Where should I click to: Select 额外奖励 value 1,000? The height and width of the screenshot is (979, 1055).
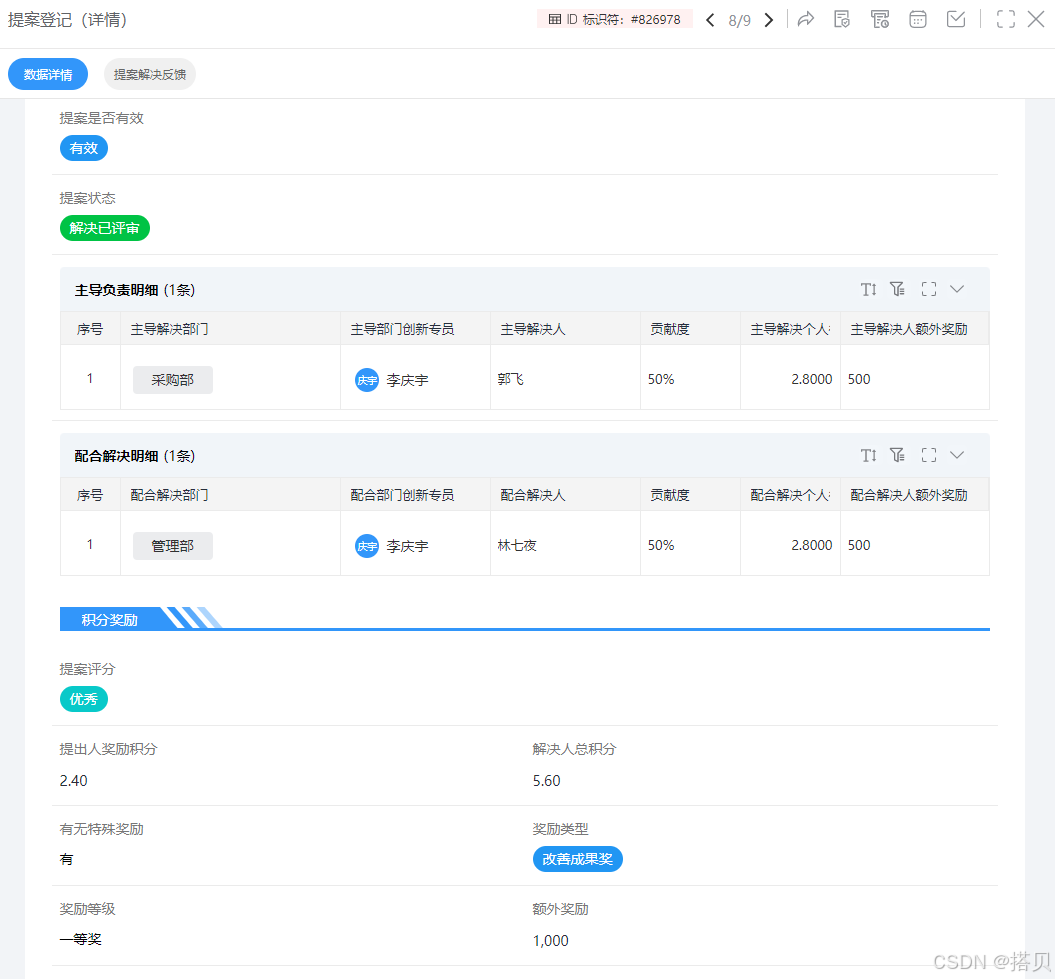point(550,941)
